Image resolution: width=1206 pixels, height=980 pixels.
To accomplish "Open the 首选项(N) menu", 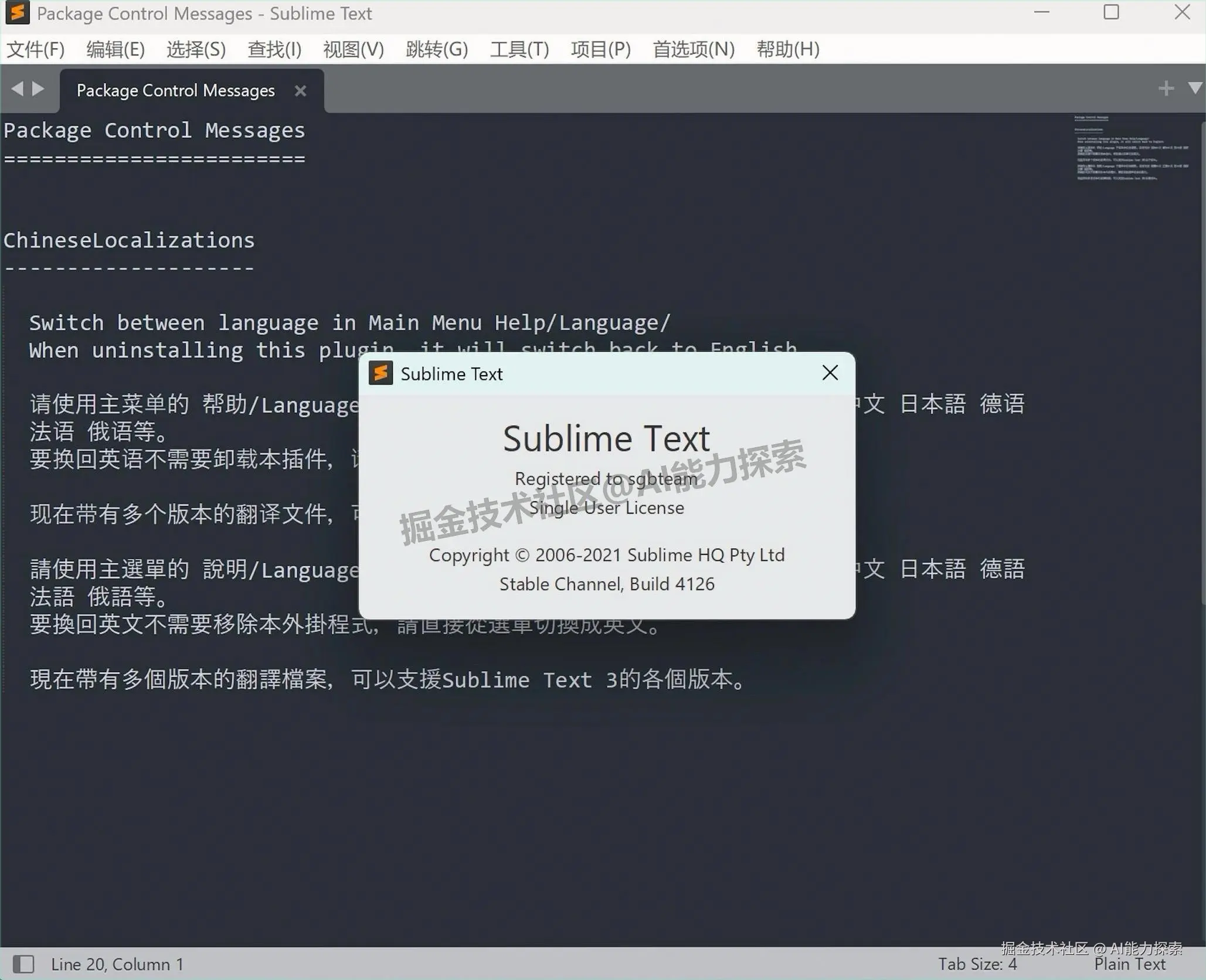I will (694, 49).
